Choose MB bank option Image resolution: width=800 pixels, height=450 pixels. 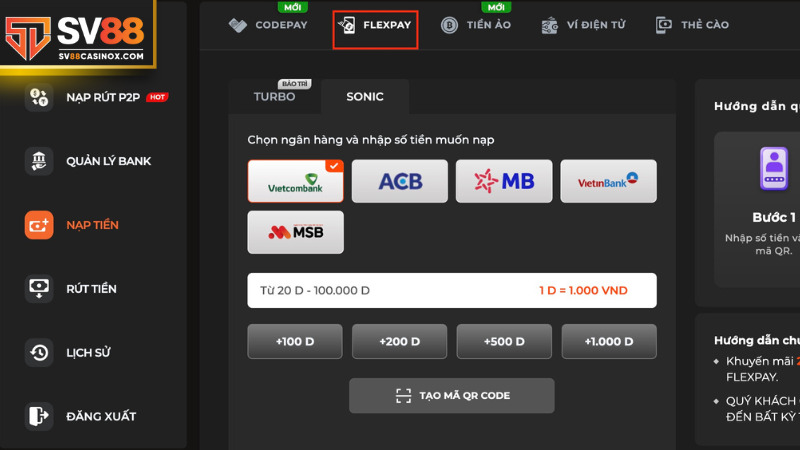coord(504,181)
